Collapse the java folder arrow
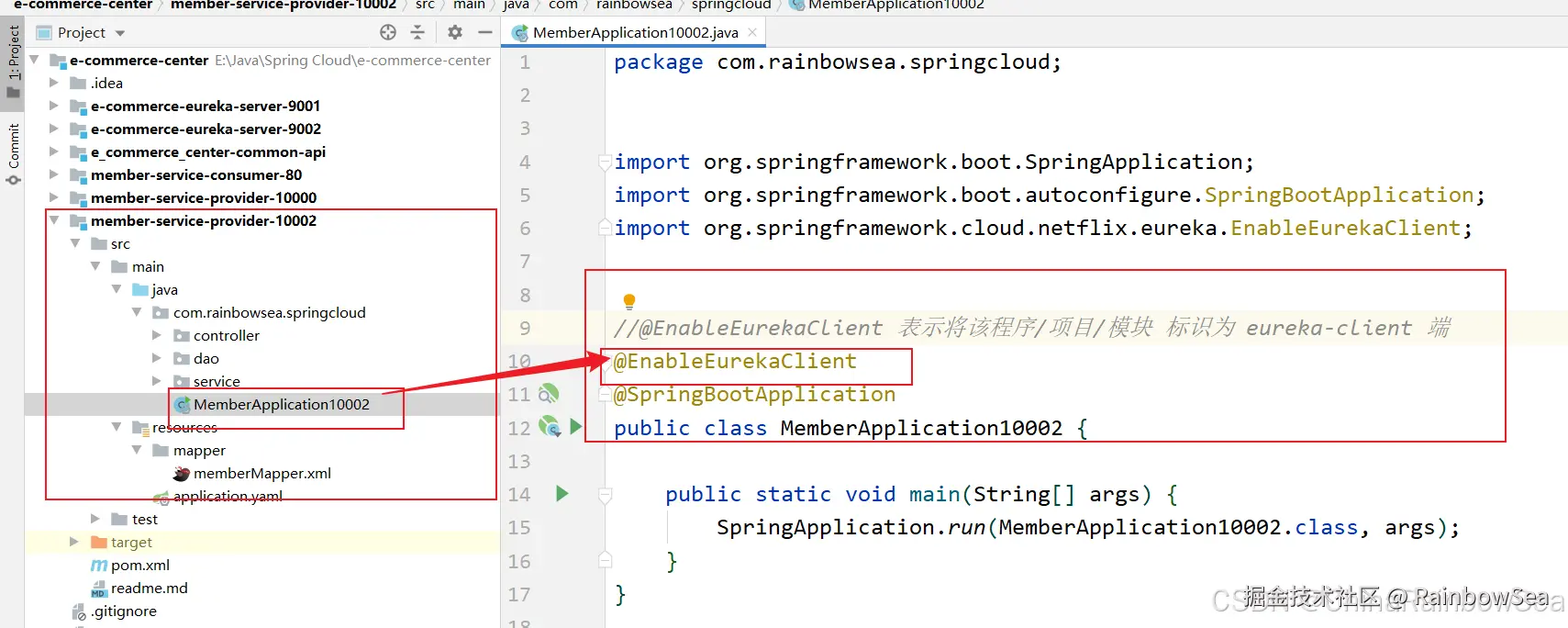 [117, 289]
